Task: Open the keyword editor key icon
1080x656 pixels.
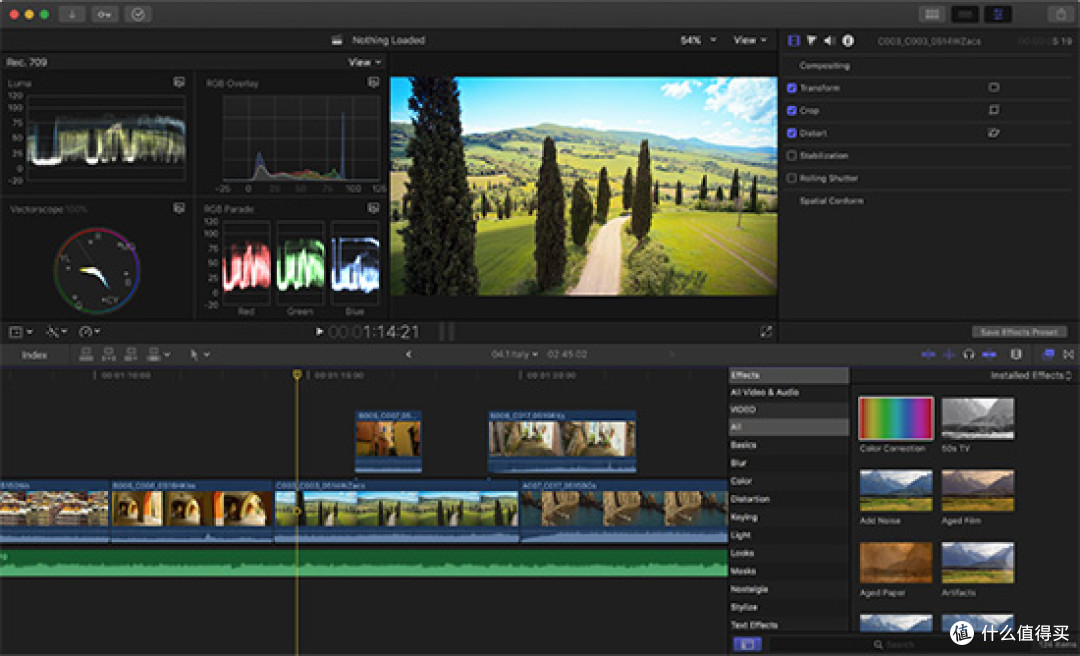Action: point(105,14)
